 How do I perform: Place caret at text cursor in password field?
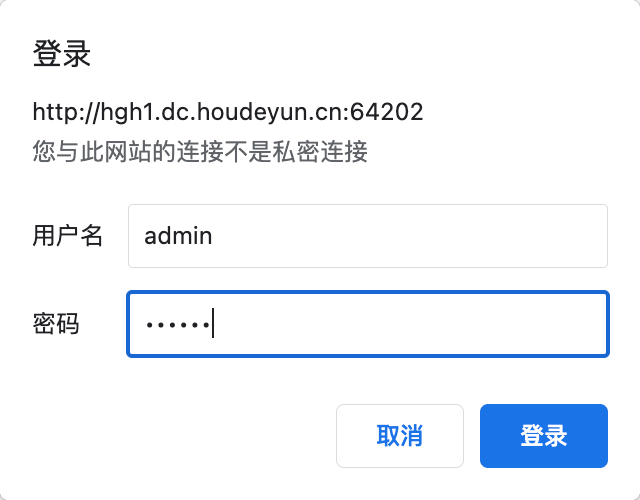(x=213, y=323)
